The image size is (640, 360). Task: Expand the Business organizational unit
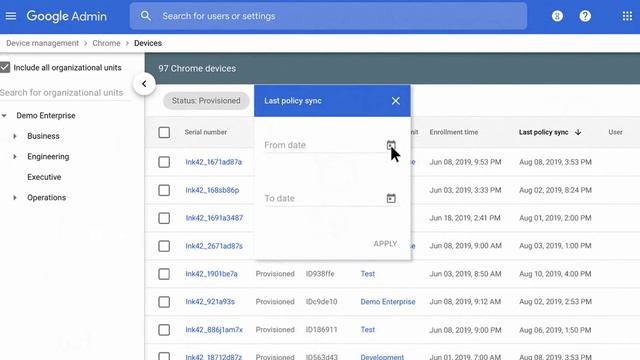point(15,136)
